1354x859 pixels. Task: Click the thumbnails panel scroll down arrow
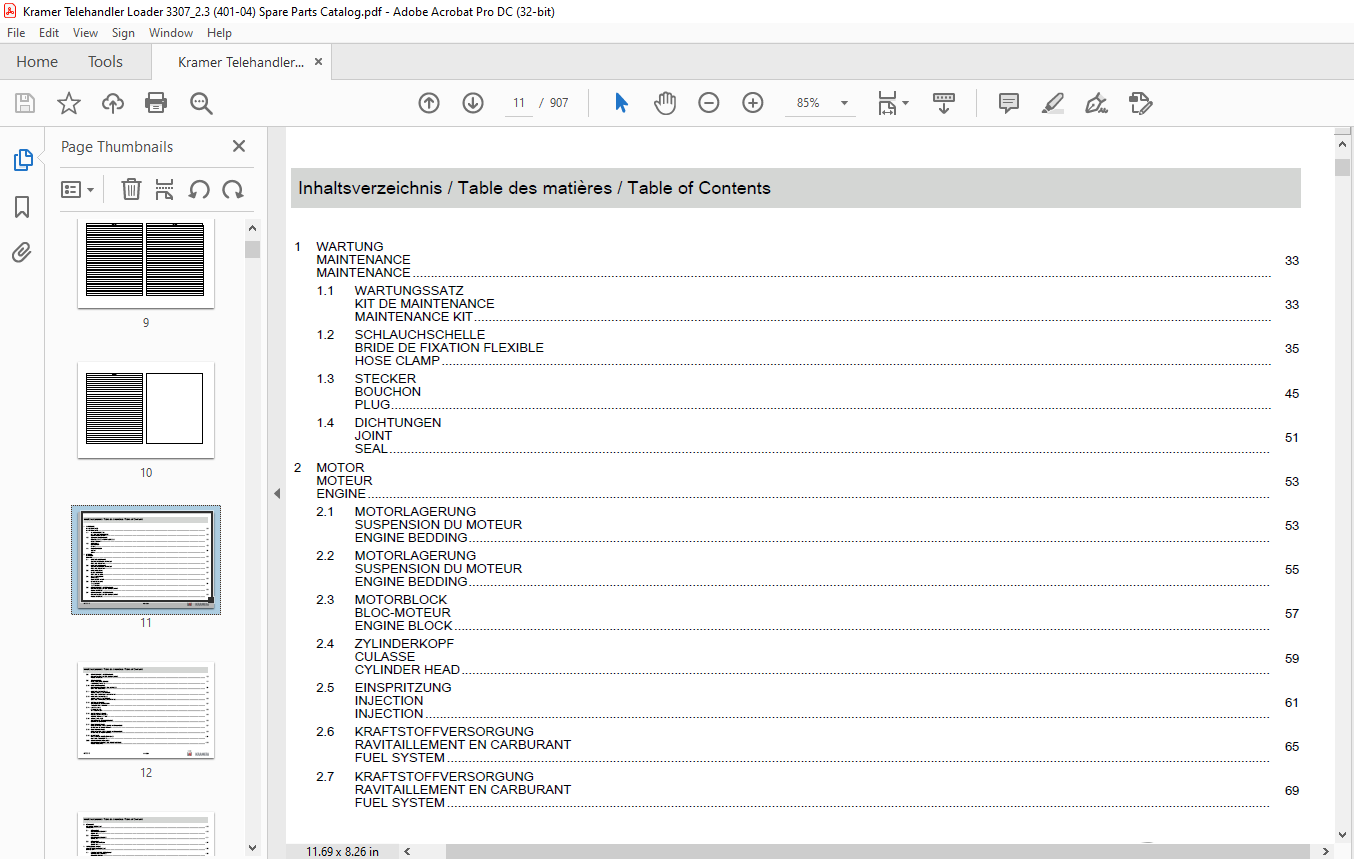coord(252,848)
